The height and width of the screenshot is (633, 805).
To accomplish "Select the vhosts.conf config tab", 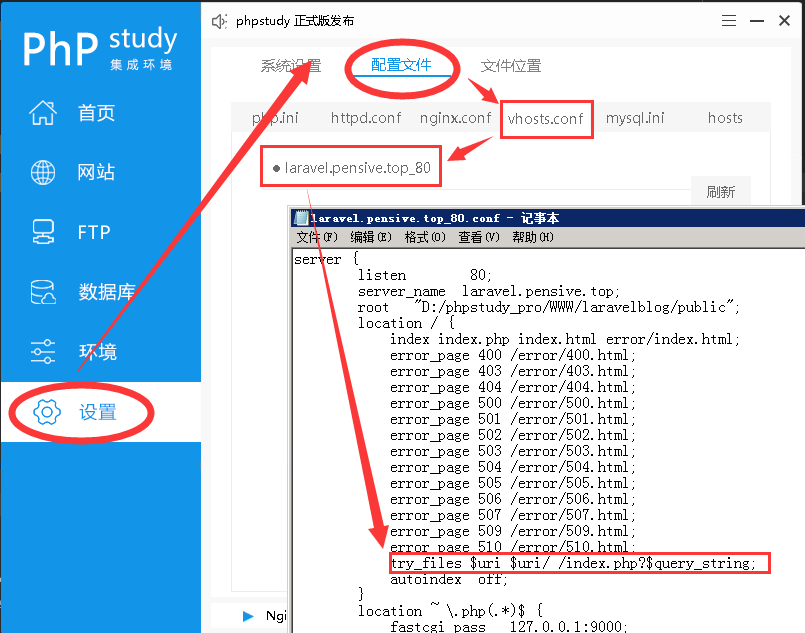I will (x=546, y=119).
